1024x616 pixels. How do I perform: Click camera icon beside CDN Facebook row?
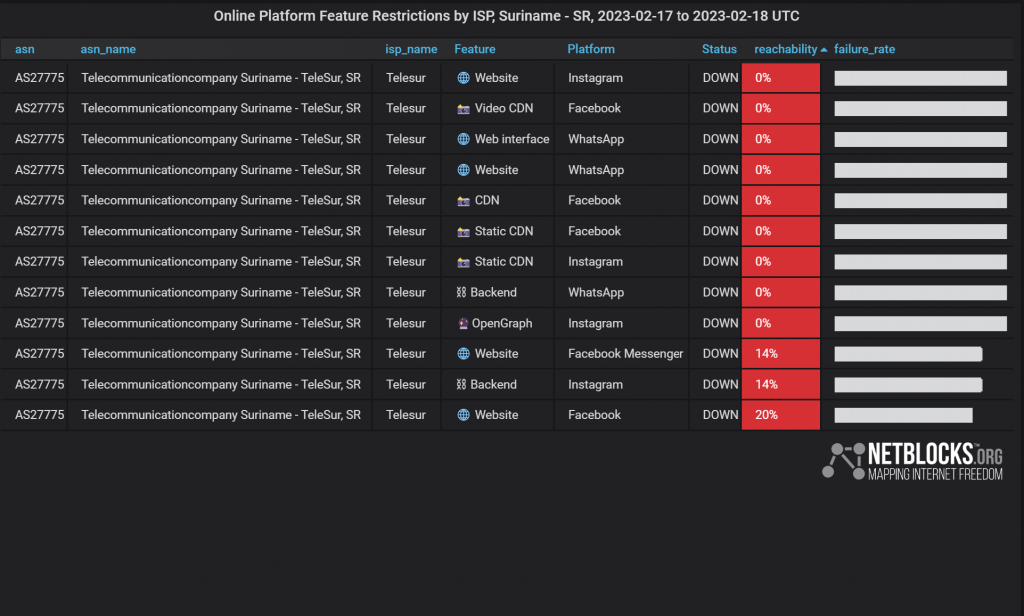coord(463,201)
